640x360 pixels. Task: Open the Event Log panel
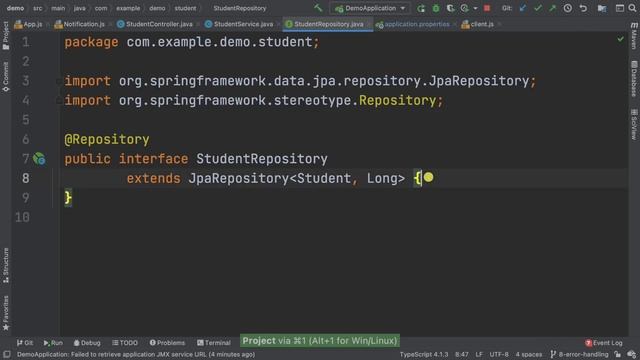click(x=604, y=343)
